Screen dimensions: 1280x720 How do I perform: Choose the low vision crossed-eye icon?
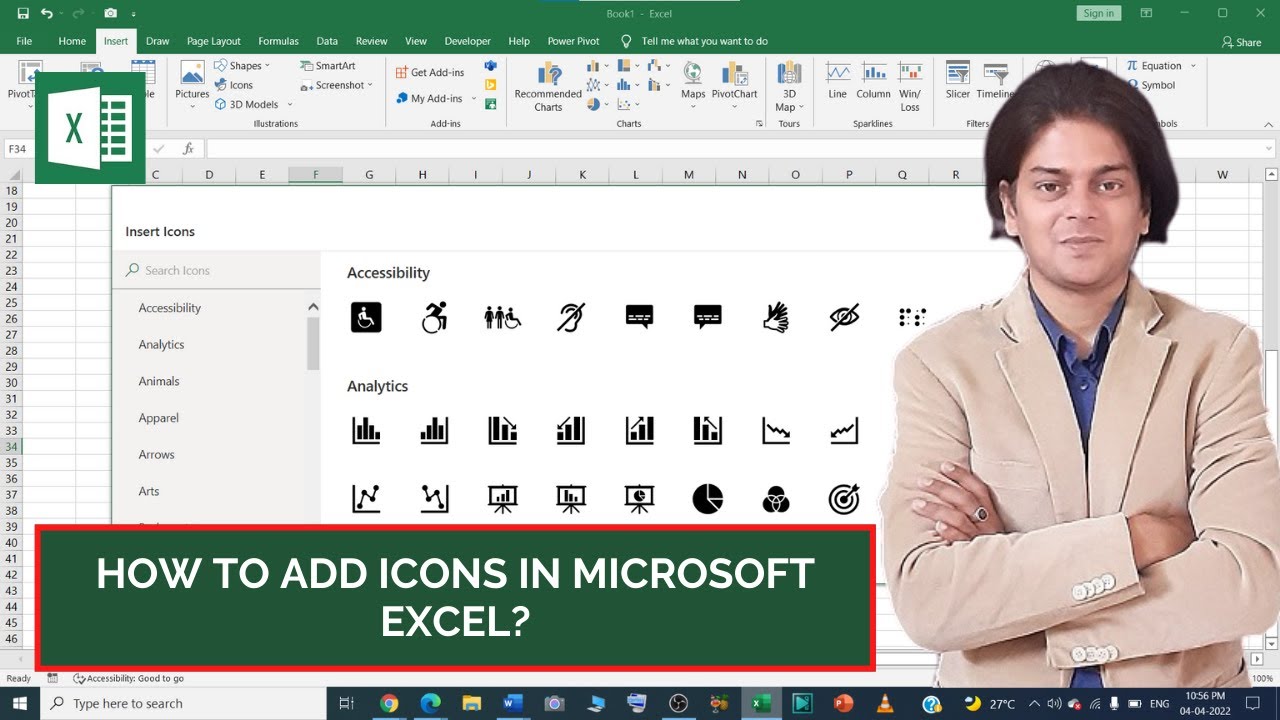pyautogui.click(x=844, y=317)
